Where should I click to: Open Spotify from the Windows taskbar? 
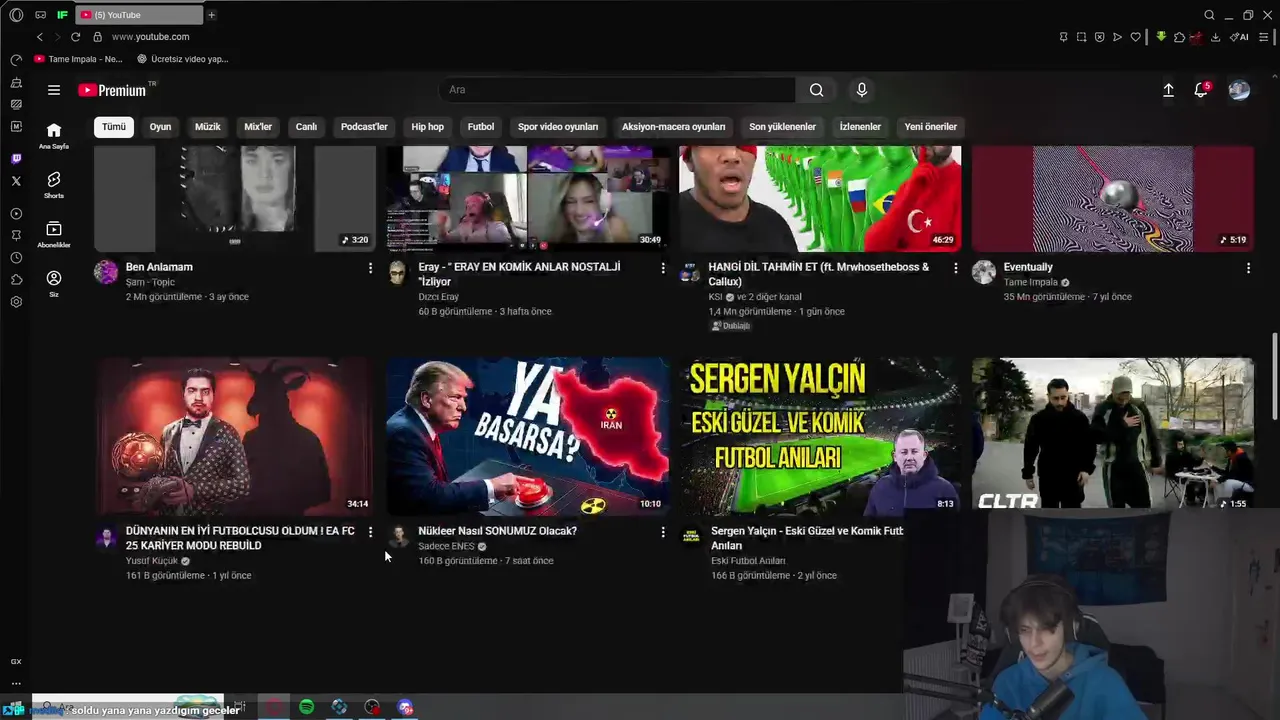tap(306, 708)
